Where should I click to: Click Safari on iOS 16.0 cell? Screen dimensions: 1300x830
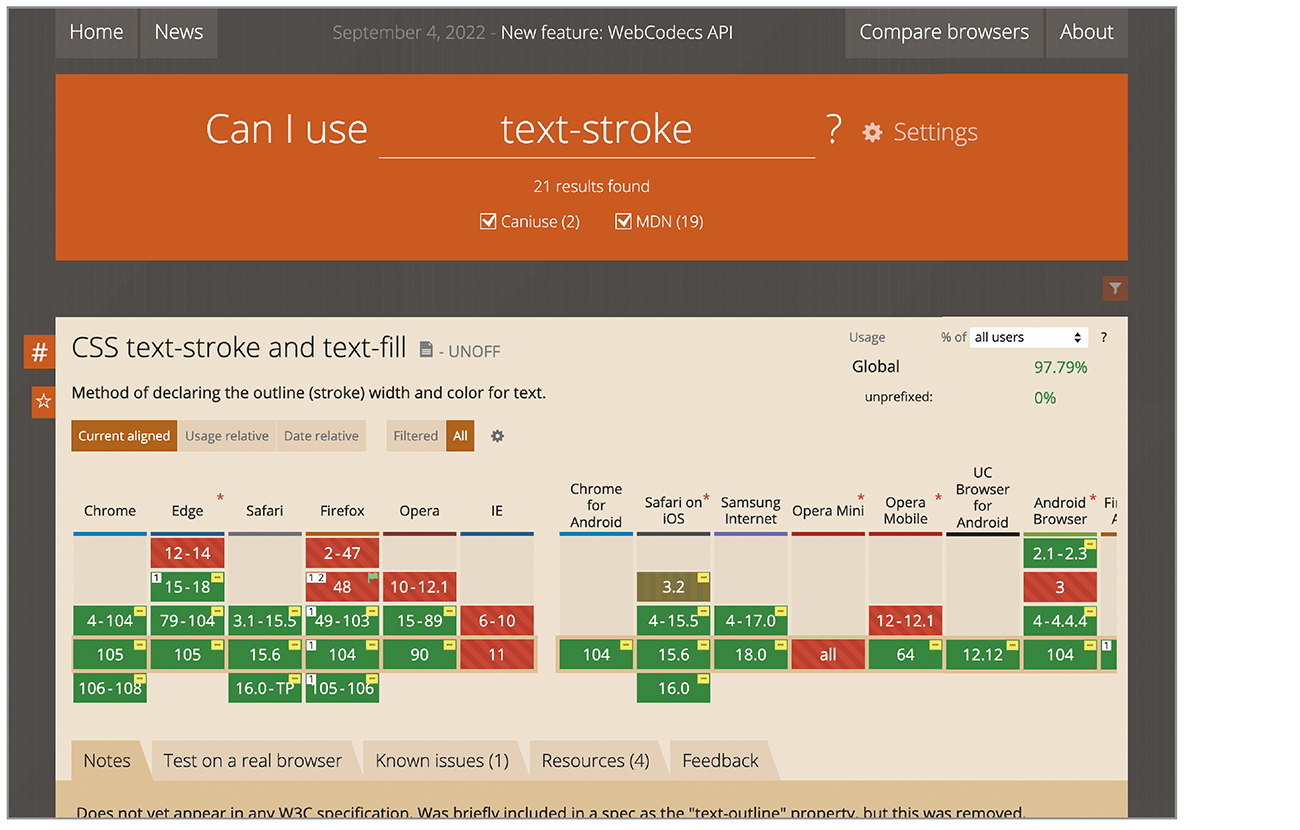(674, 689)
